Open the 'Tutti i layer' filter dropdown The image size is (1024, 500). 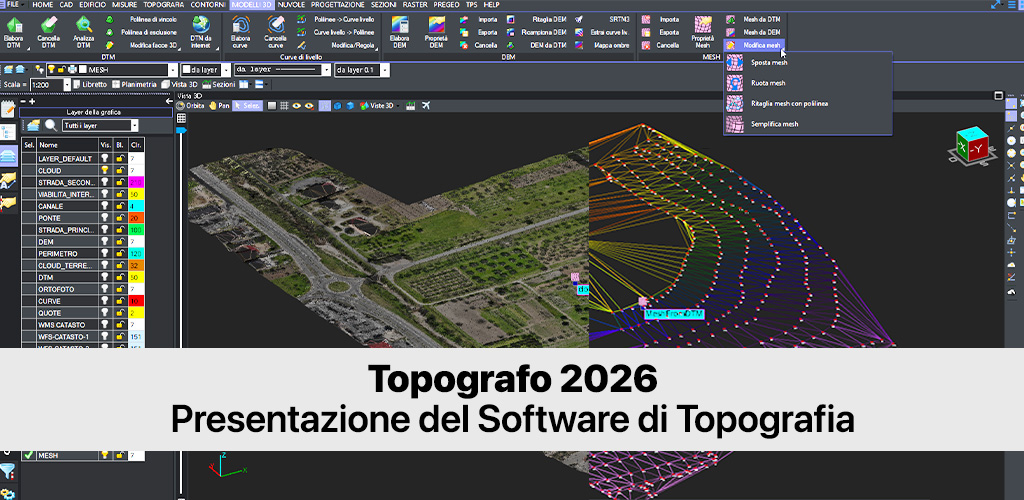[135, 125]
